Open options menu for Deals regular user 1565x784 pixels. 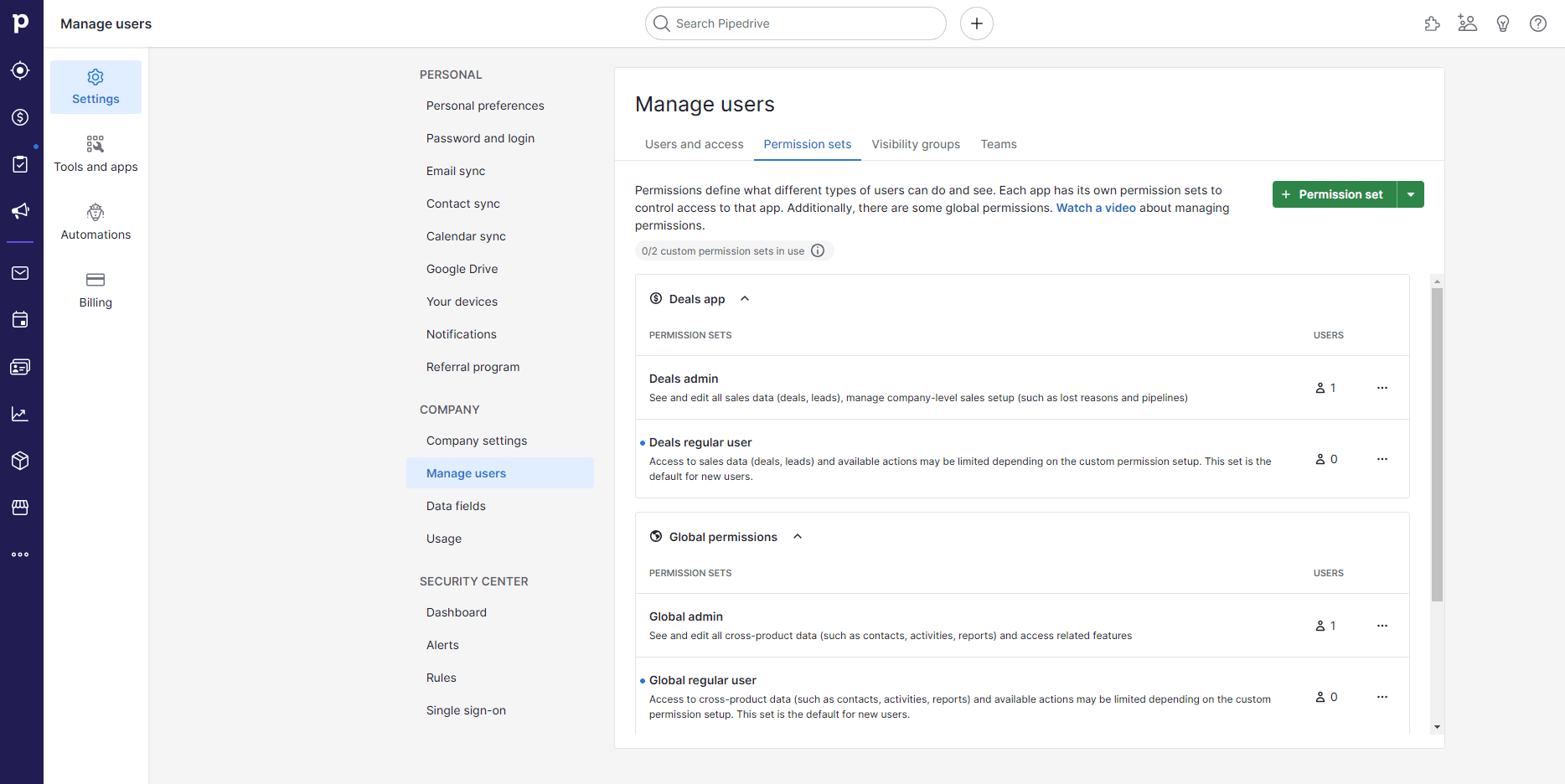pos(1382,459)
